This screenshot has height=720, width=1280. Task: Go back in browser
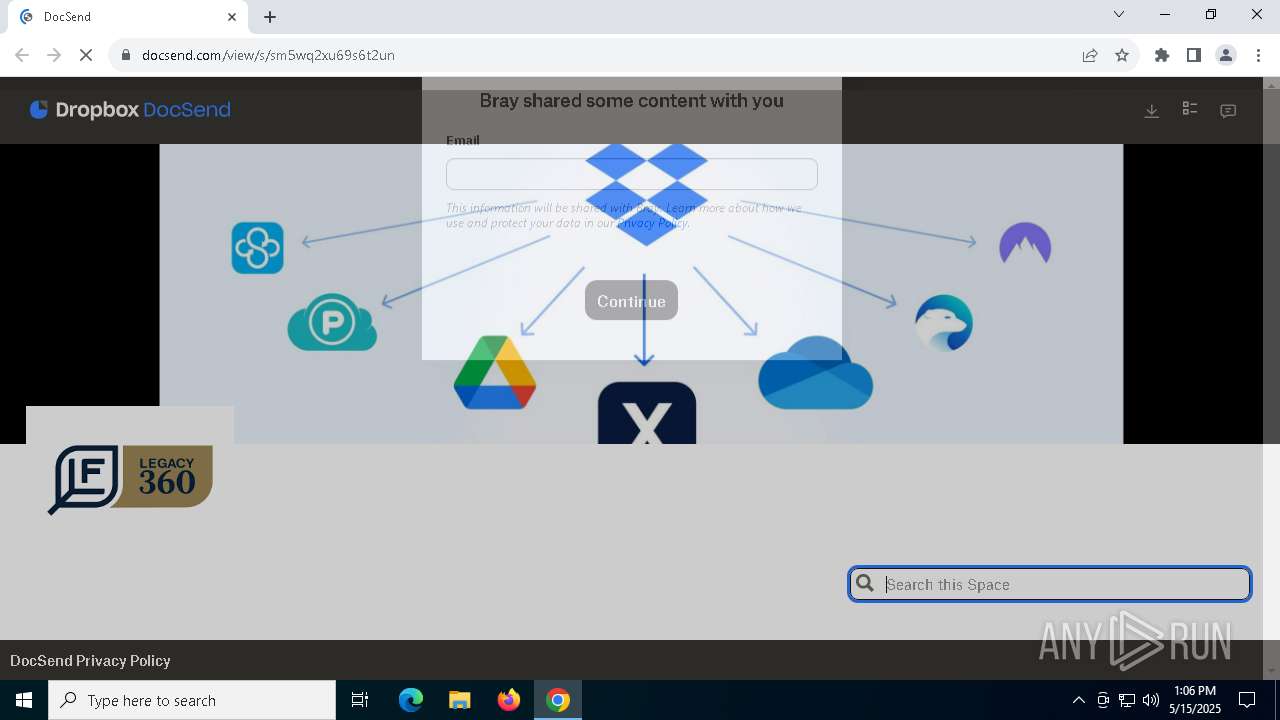tap(22, 55)
